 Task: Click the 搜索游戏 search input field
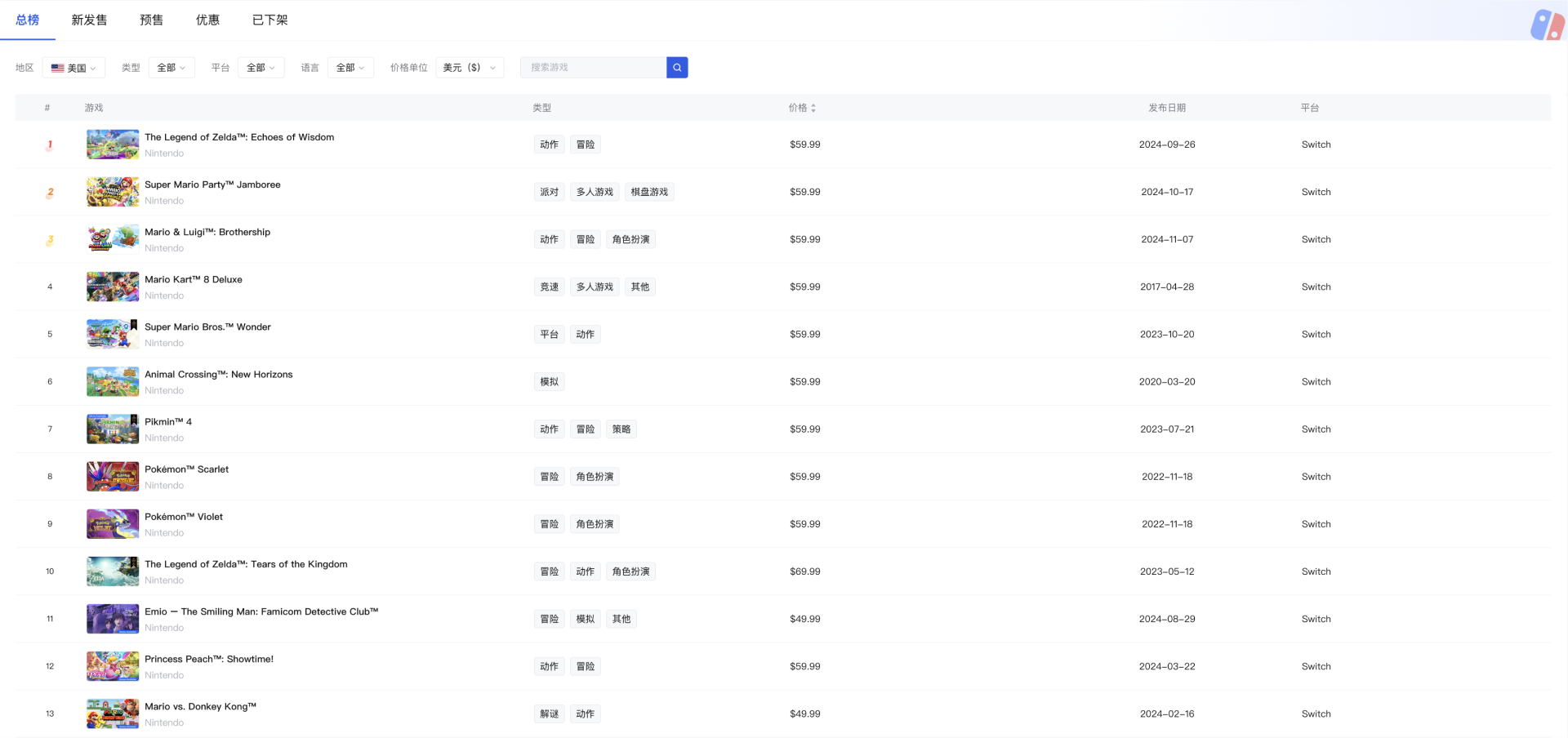594,68
